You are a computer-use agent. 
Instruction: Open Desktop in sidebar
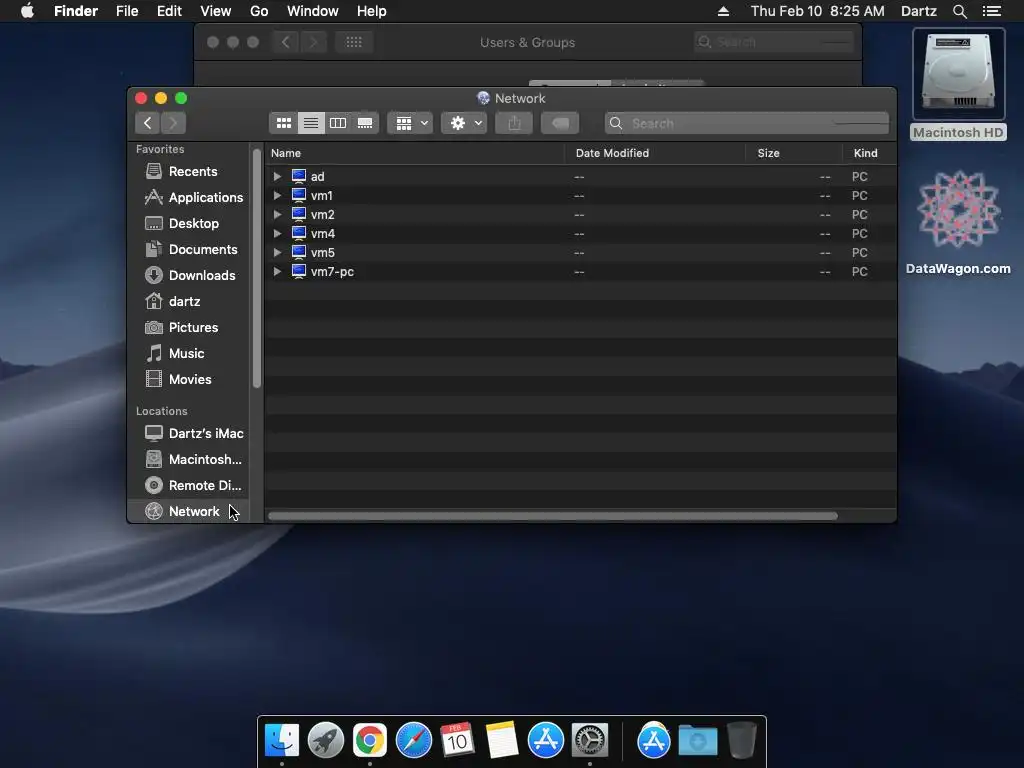point(189,223)
